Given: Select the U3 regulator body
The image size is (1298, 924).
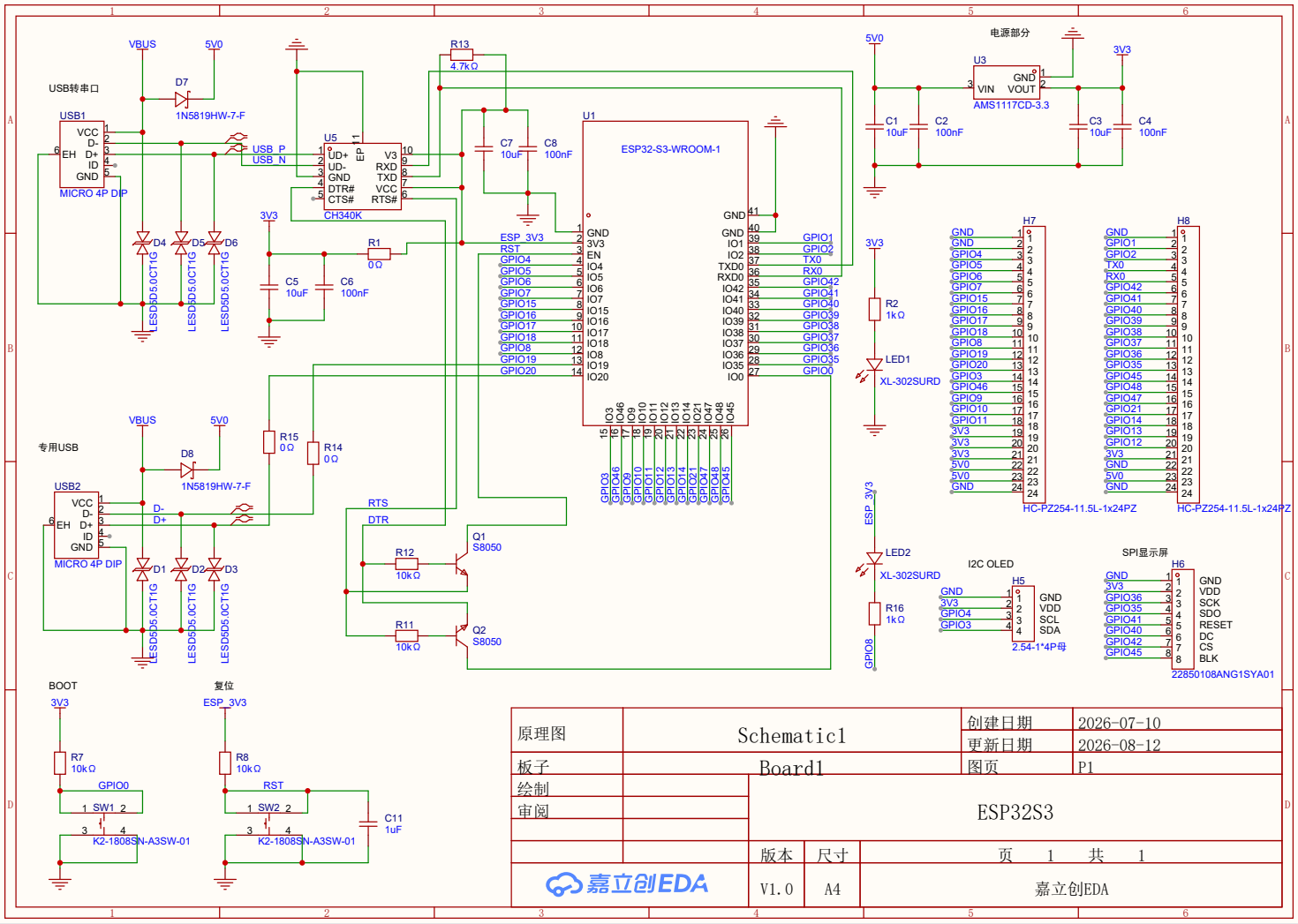Looking at the screenshot, I should 1006,83.
